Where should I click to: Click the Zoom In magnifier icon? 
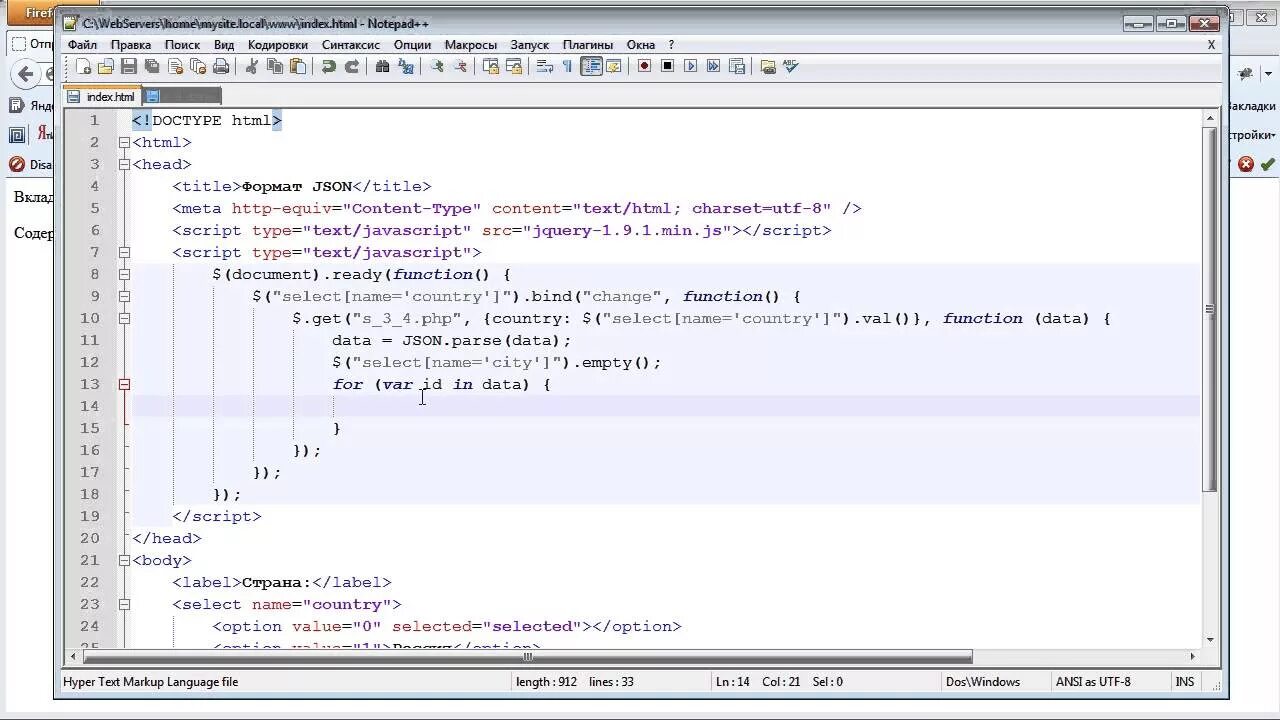click(x=437, y=67)
